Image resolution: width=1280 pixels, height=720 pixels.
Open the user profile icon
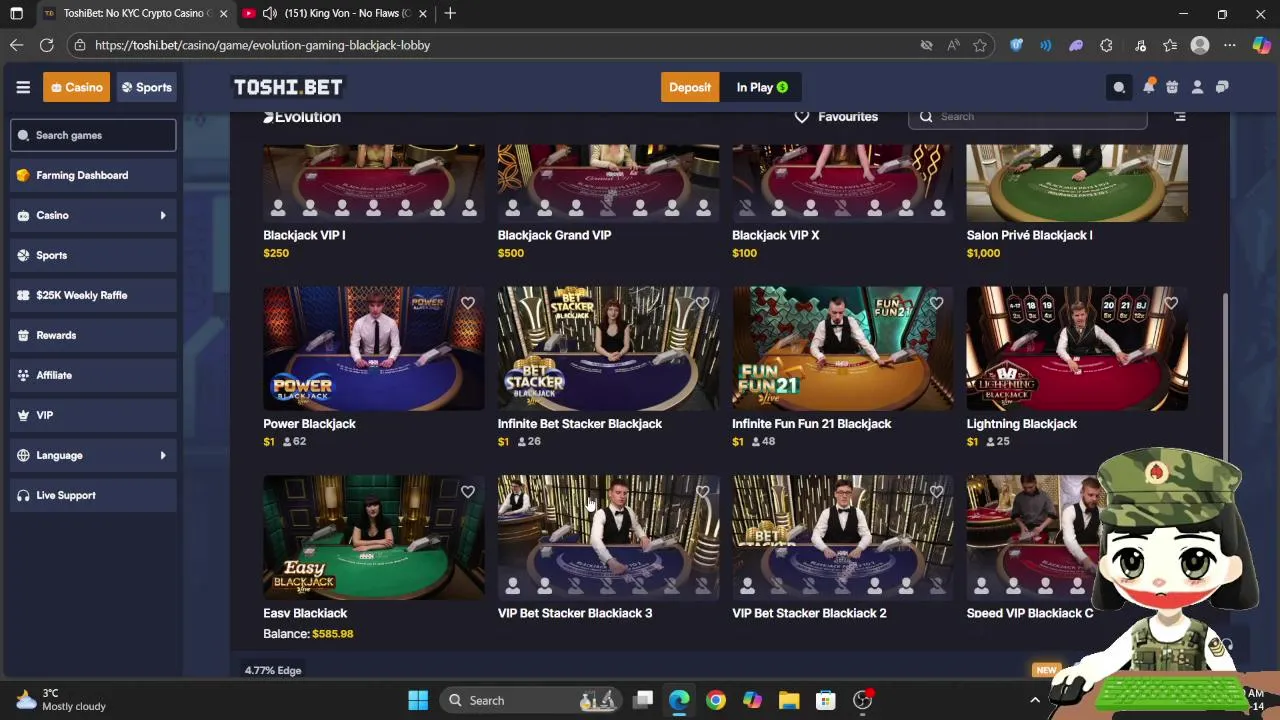coord(1197,87)
